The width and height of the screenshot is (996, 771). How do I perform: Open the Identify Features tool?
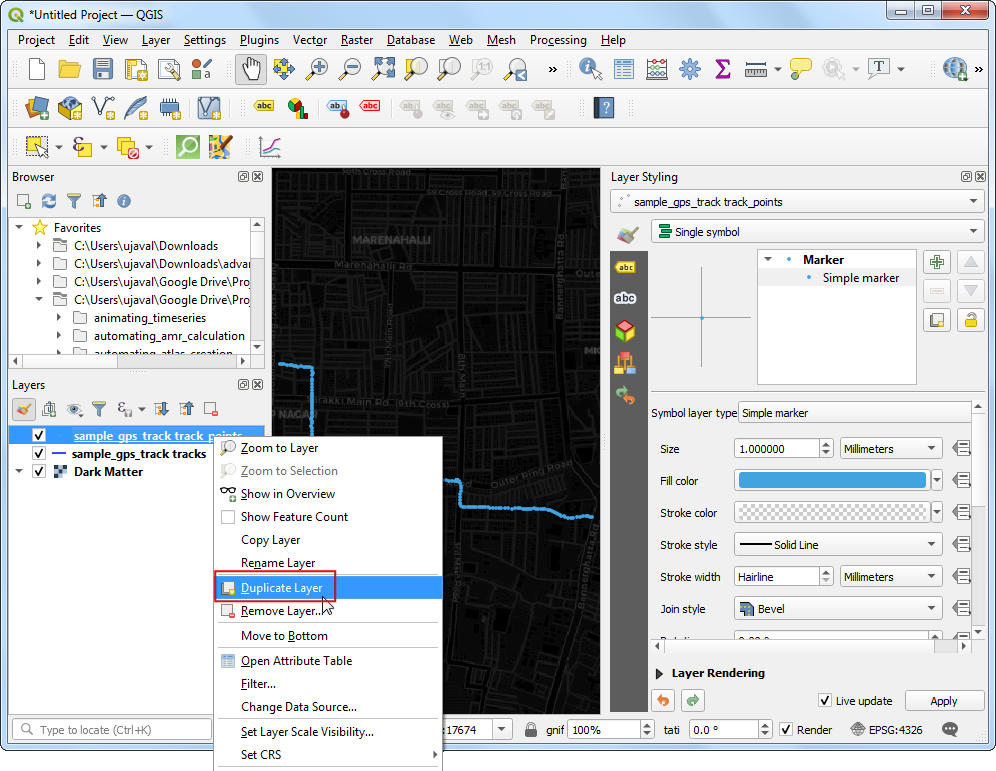[x=590, y=69]
